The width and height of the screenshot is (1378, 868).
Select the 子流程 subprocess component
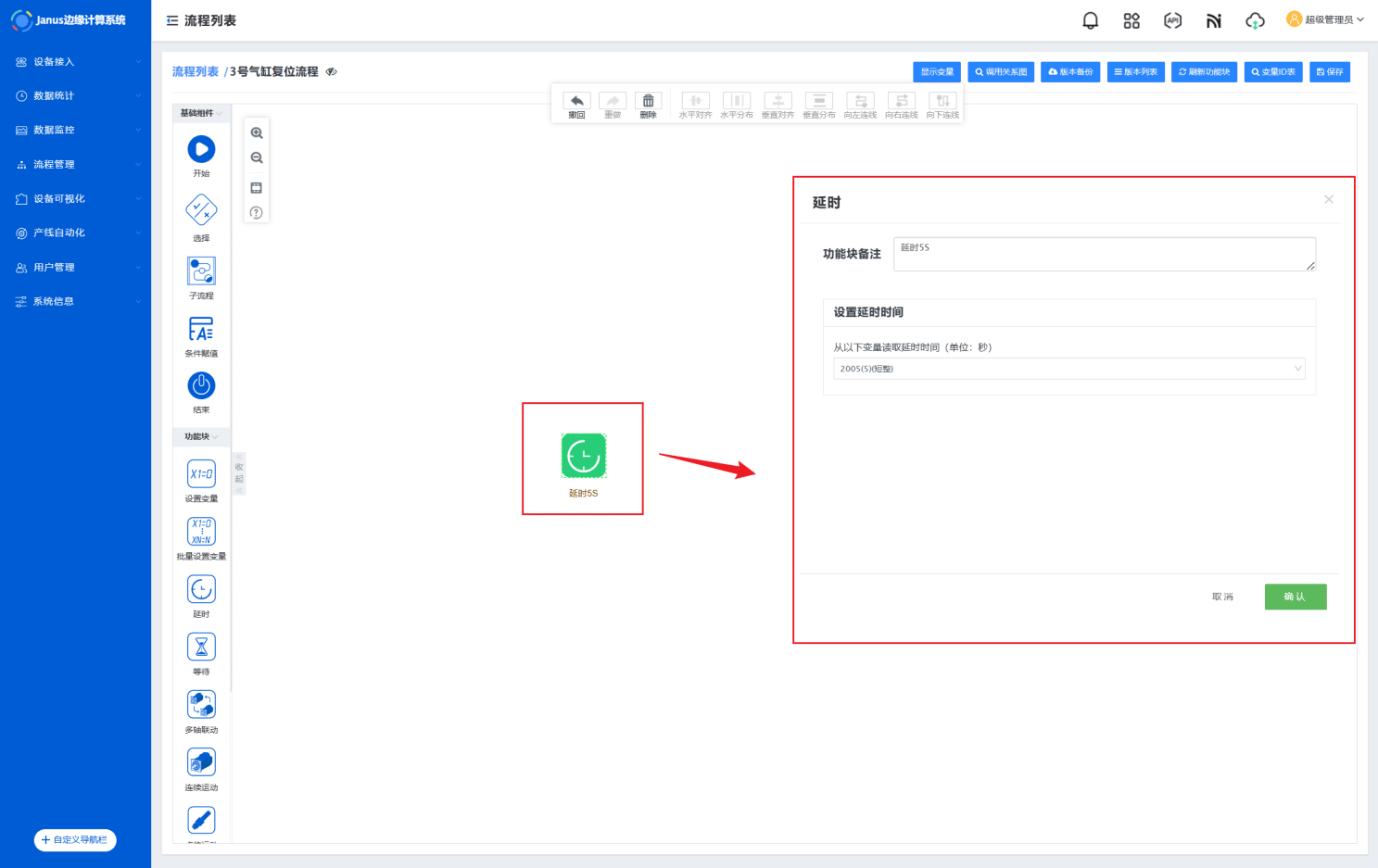pos(201,271)
